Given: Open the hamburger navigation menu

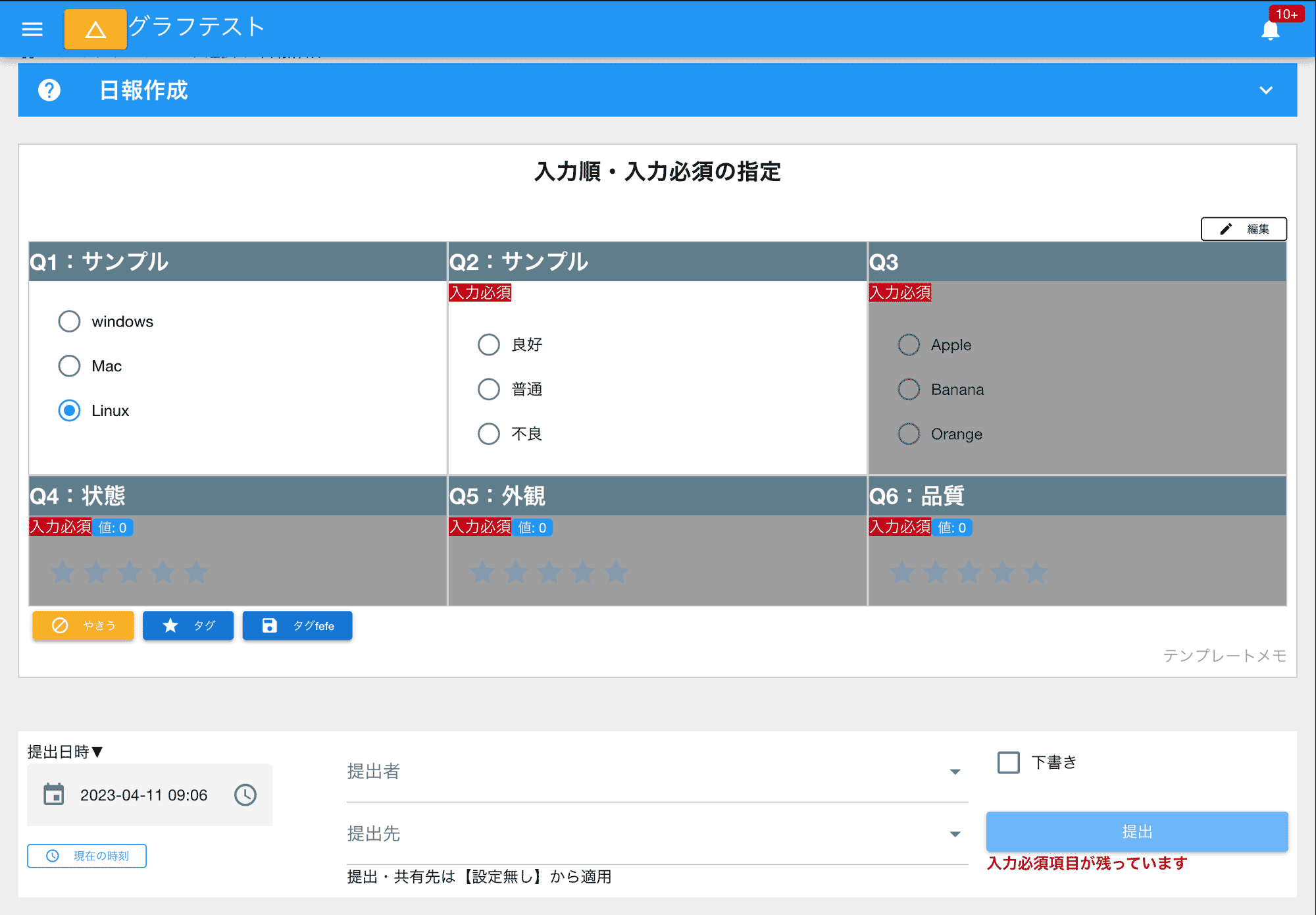Looking at the screenshot, I should 32,29.
